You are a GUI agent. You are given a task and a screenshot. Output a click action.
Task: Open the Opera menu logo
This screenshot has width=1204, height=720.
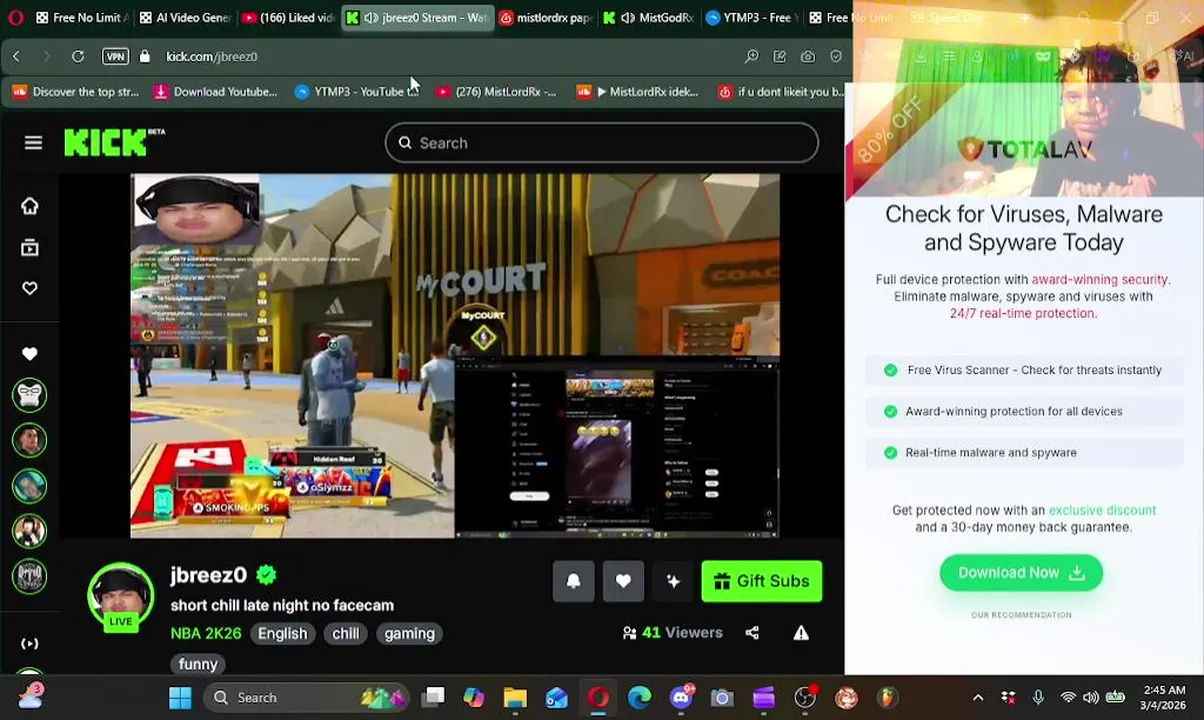click(15, 18)
